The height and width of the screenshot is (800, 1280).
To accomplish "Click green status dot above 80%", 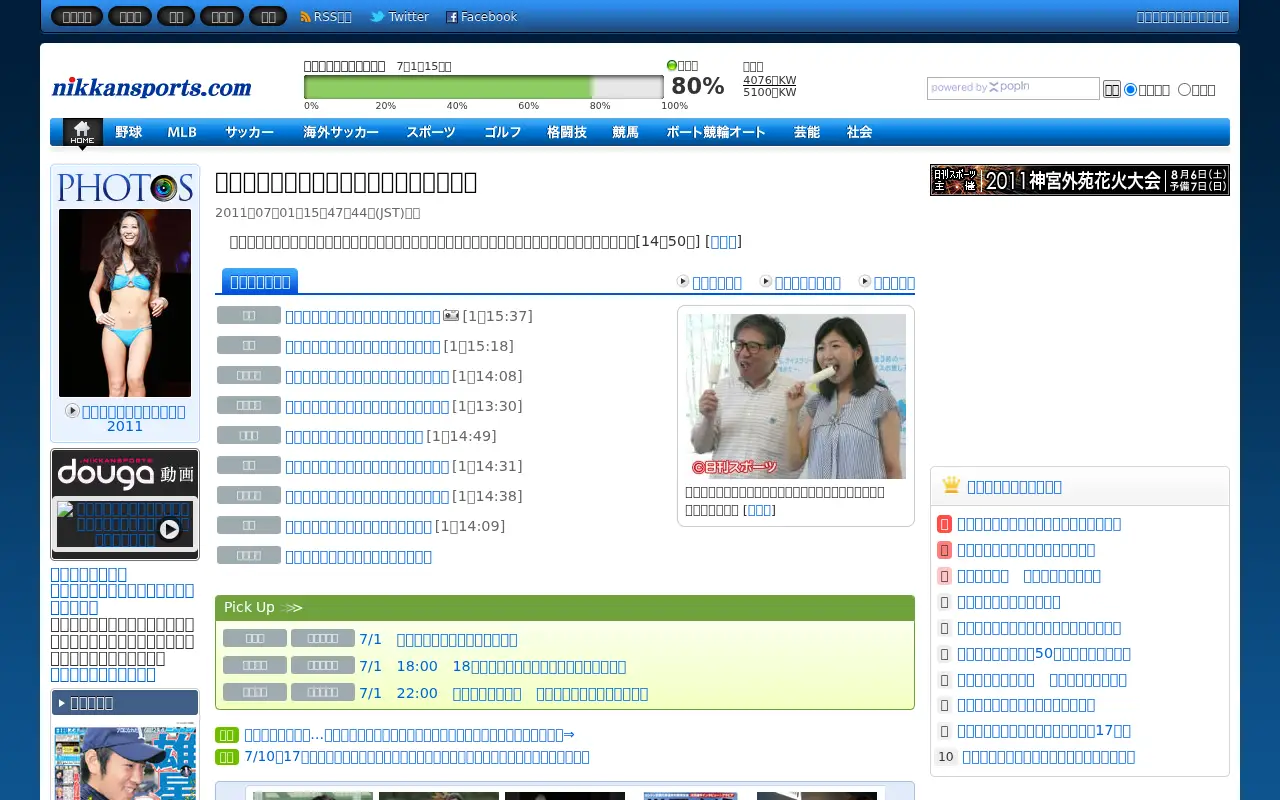I will [x=672, y=65].
